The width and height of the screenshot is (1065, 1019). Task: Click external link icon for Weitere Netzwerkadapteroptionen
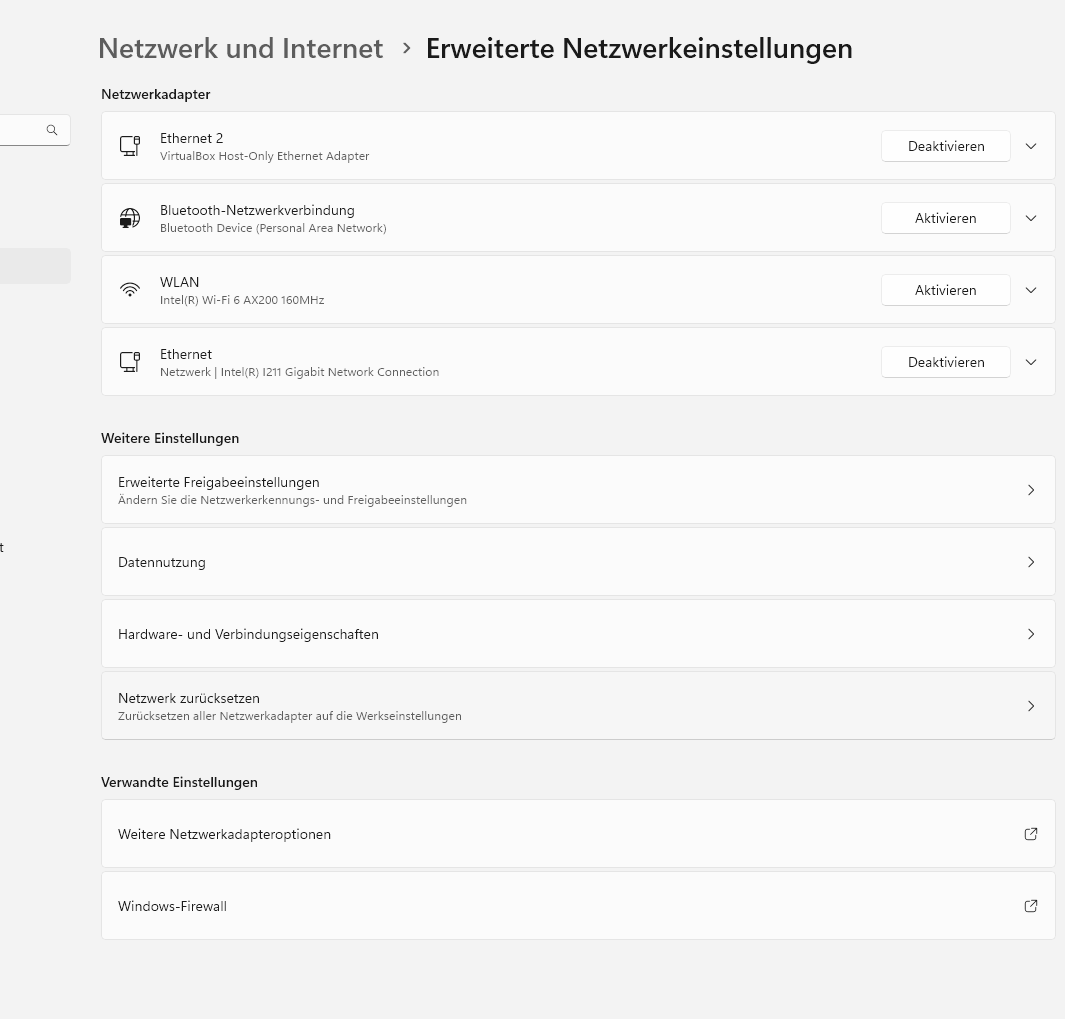point(1031,834)
